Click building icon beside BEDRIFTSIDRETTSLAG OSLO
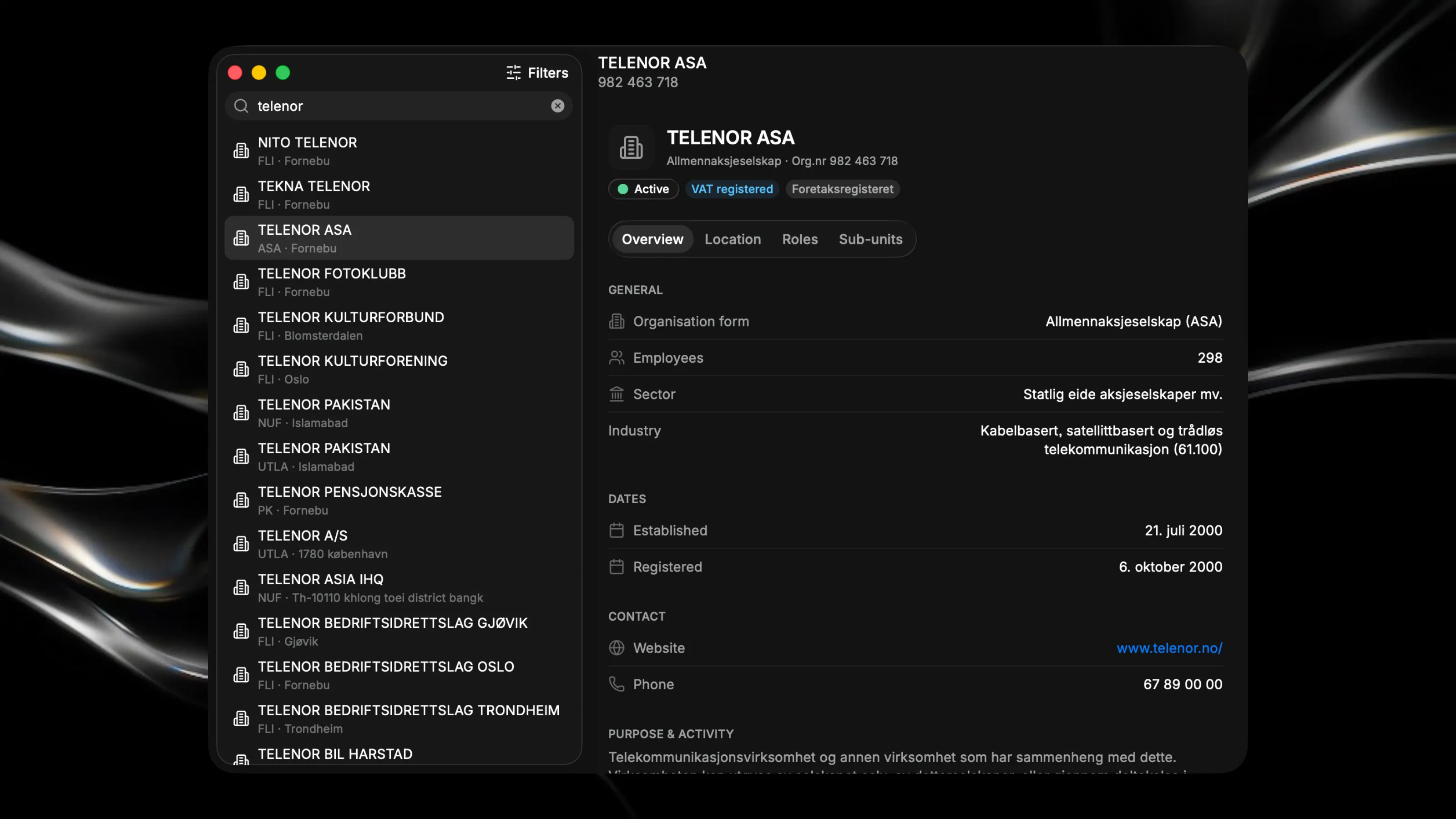This screenshot has height=819, width=1456. coord(241,675)
